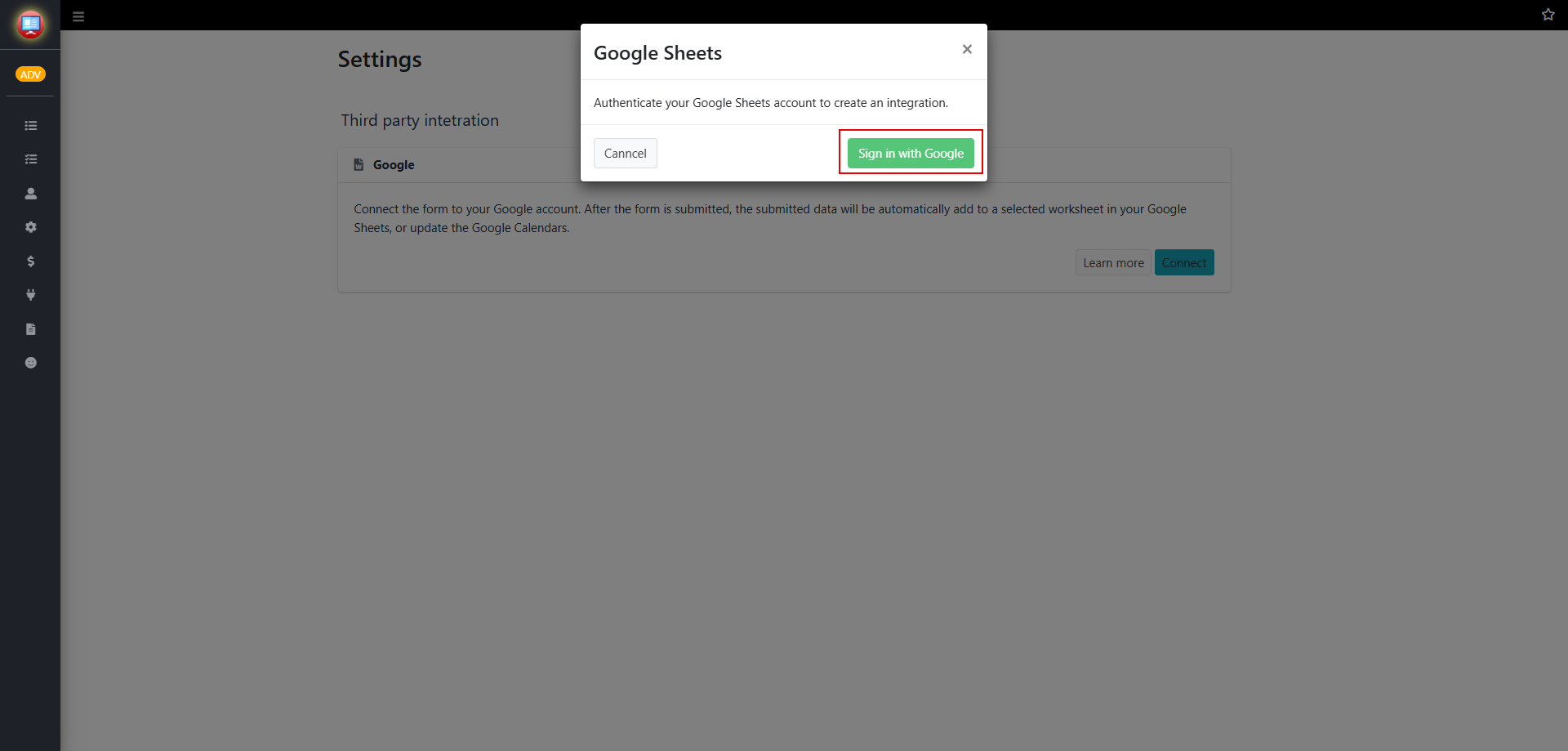1568x751 pixels.
Task: Click the sheet icon beside Google heading
Action: (x=359, y=165)
